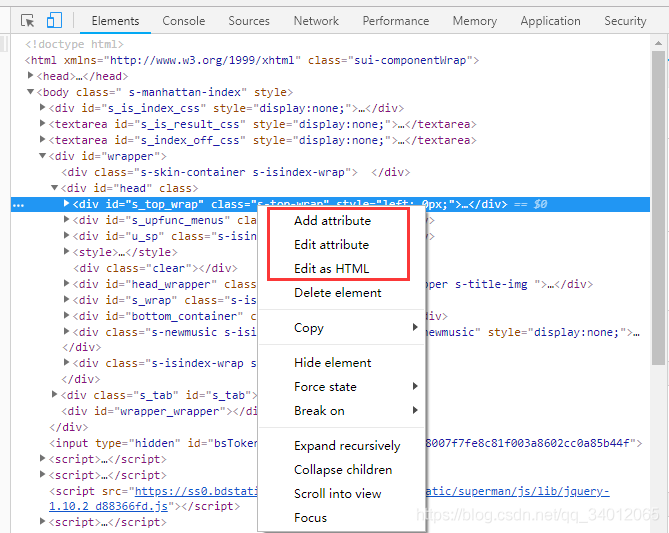Open the Memory tab
The height and width of the screenshot is (533, 669).
tap(474, 21)
